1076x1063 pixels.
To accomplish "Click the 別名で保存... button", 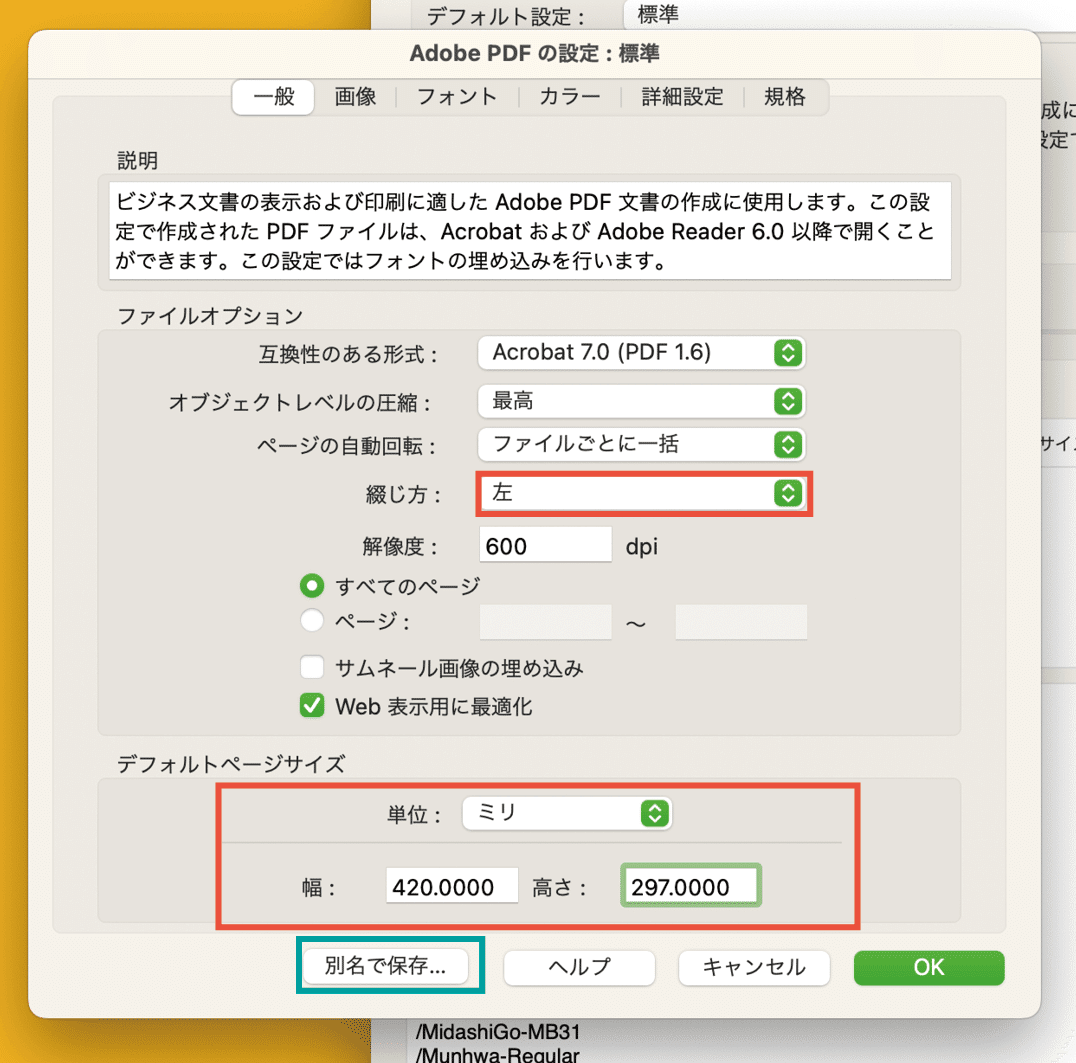I will (x=386, y=966).
